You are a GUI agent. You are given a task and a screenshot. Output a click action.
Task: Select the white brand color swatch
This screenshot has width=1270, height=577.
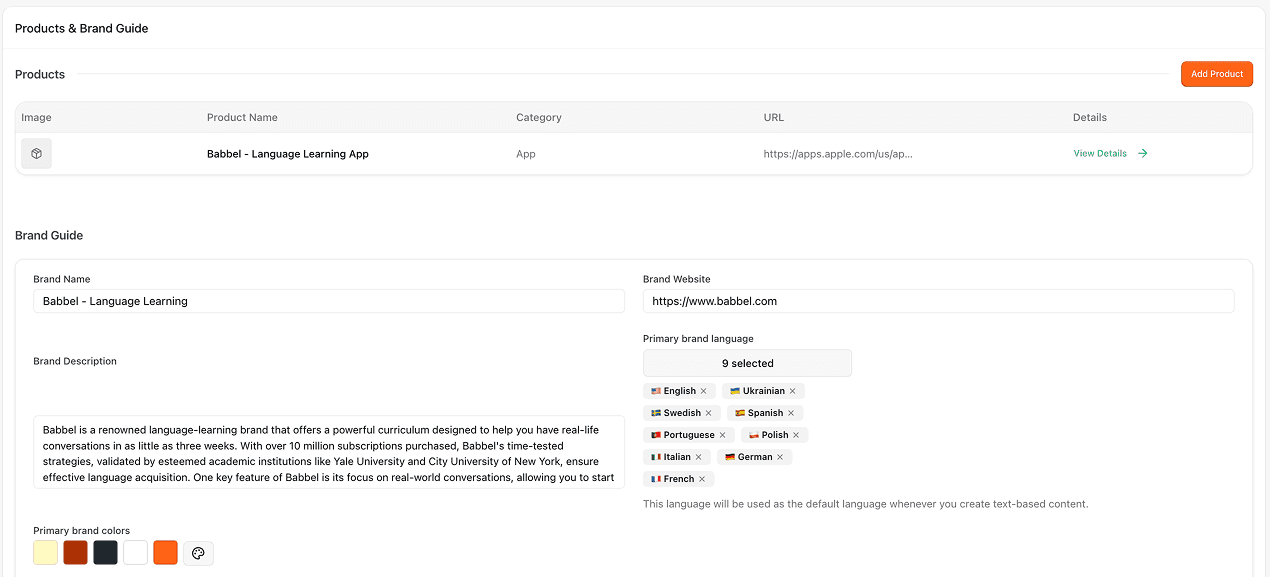[x=136, y=553]
